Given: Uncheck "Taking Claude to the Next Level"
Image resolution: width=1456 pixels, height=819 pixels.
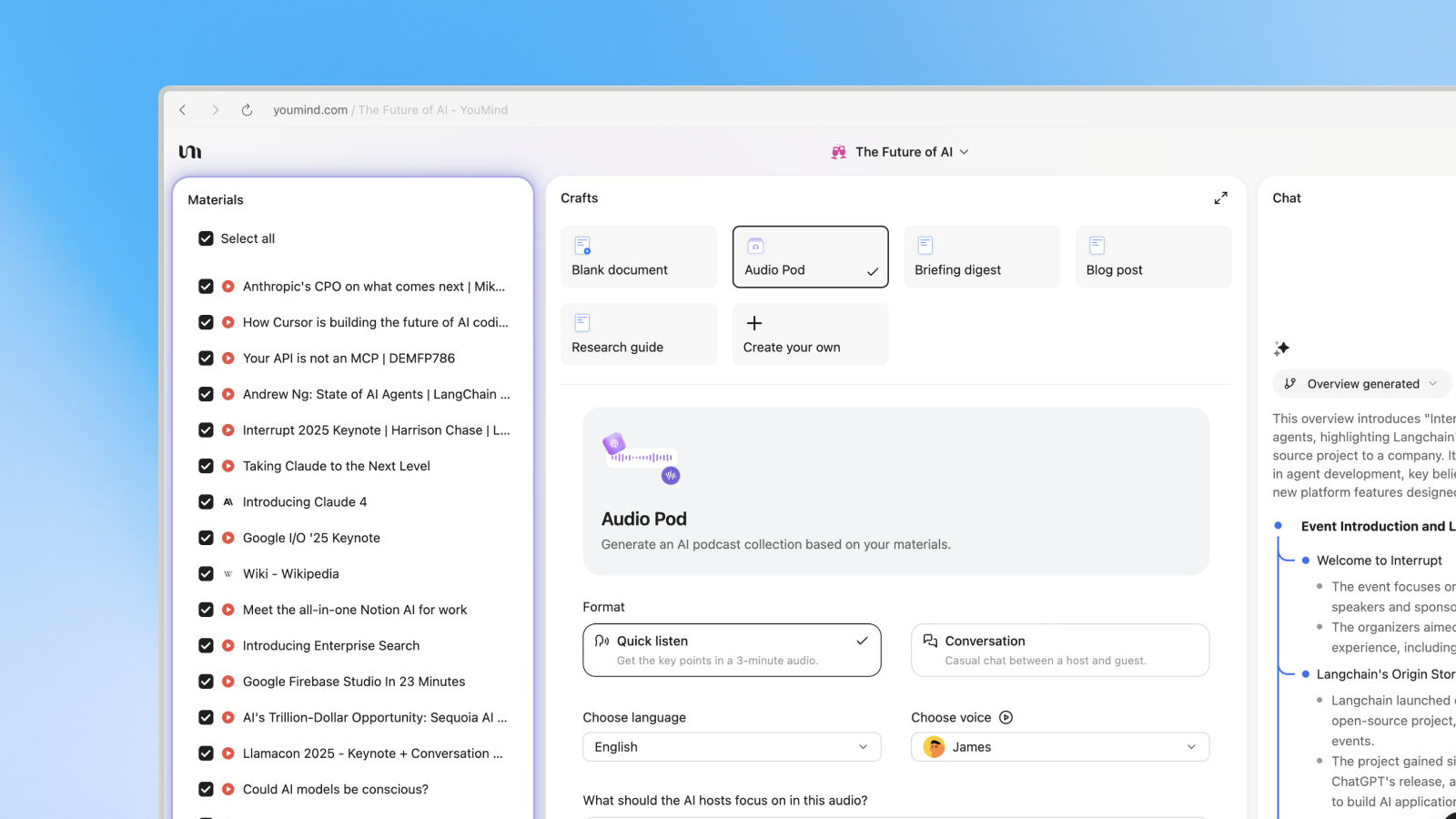Looking at the screenshot, I should pos(206,465).
